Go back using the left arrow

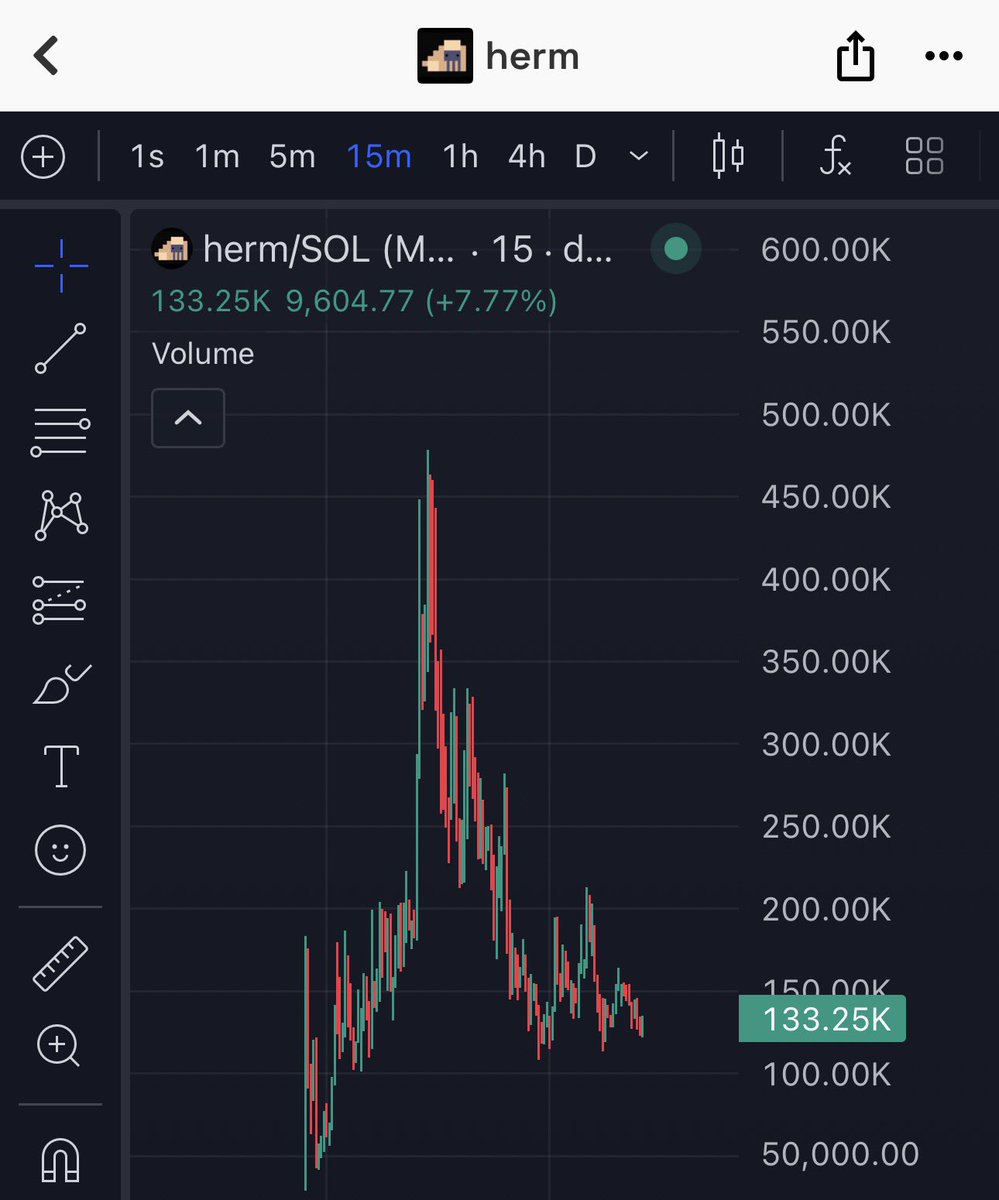[x=46, y=56]
